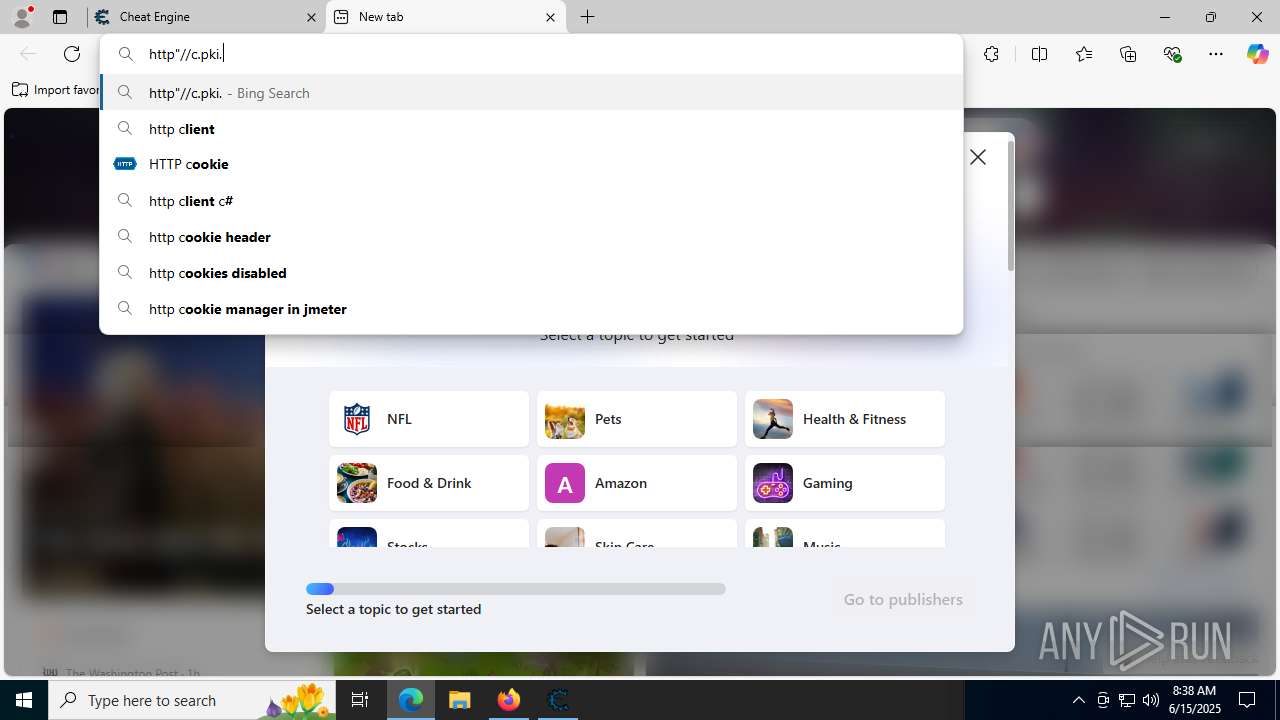Click the Food & Drink thumbnail image
Screen dimensions: 1280x720
(357, 483)
